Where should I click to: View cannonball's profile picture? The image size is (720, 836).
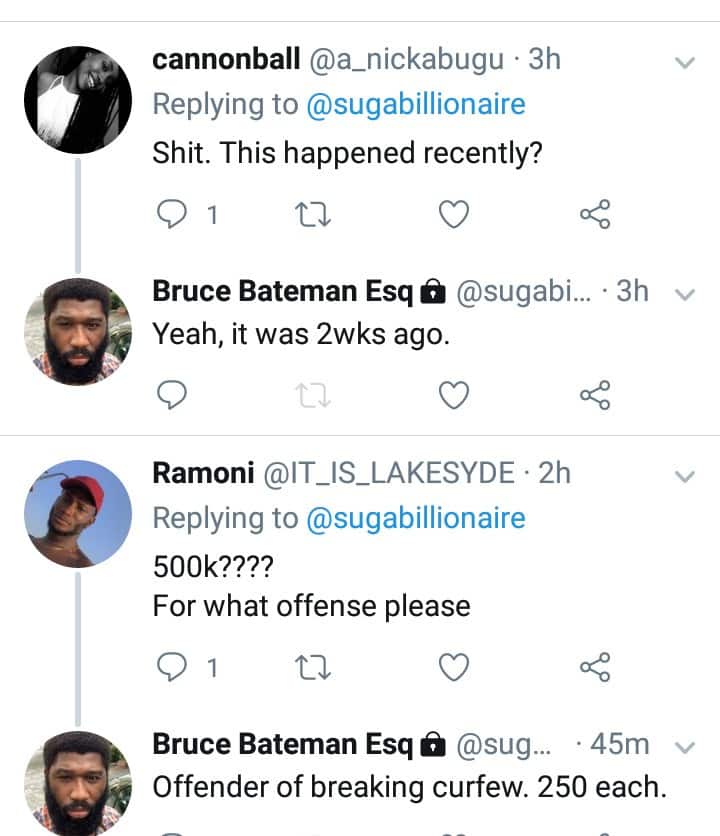(x=78, y=100)
